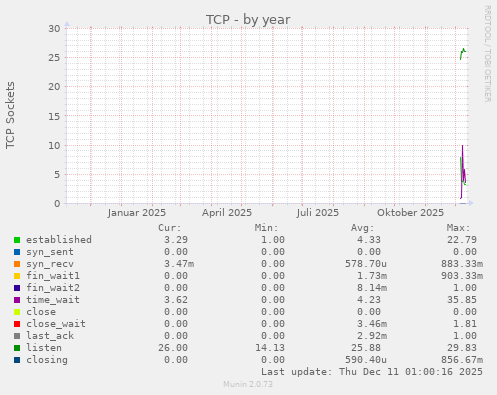Click the syn_recv orange legend swatch
Screen dimensions: 497x395
[17, 264]
